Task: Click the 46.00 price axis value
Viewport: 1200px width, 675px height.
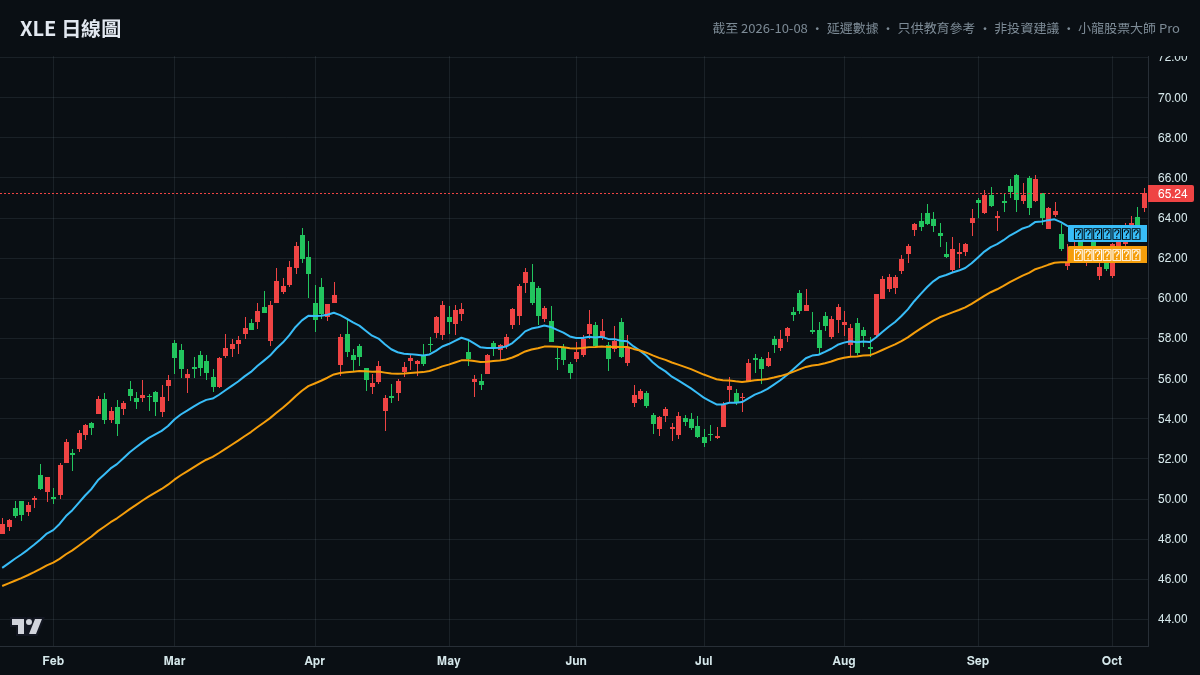Action: point(1173,579)
